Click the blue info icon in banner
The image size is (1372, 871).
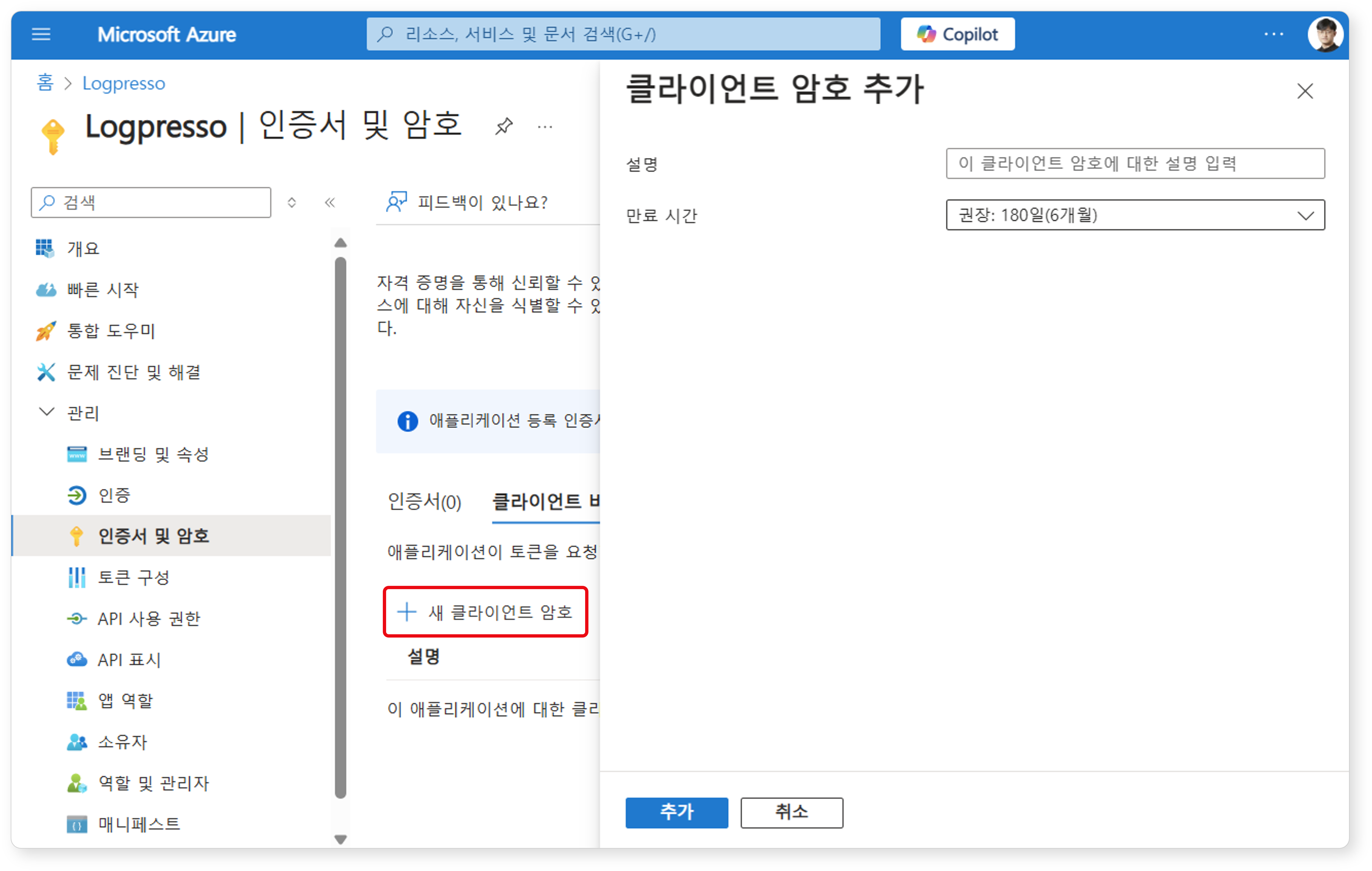(x=407, y=421)
